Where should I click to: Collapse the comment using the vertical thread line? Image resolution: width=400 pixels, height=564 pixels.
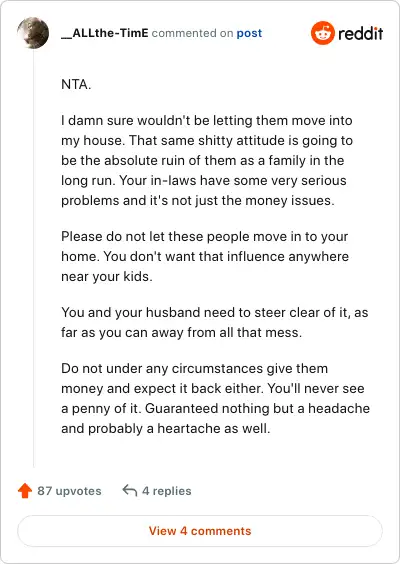click(x=33, y=258)
